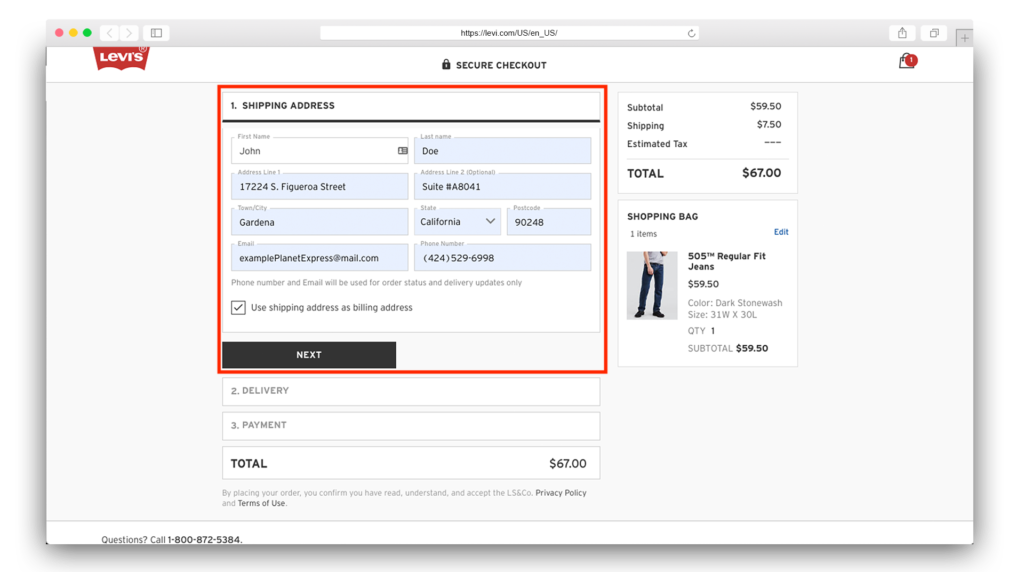Select the Address Line 2 field
This screenshot has width=1024, height=572.
click(502, 186)
